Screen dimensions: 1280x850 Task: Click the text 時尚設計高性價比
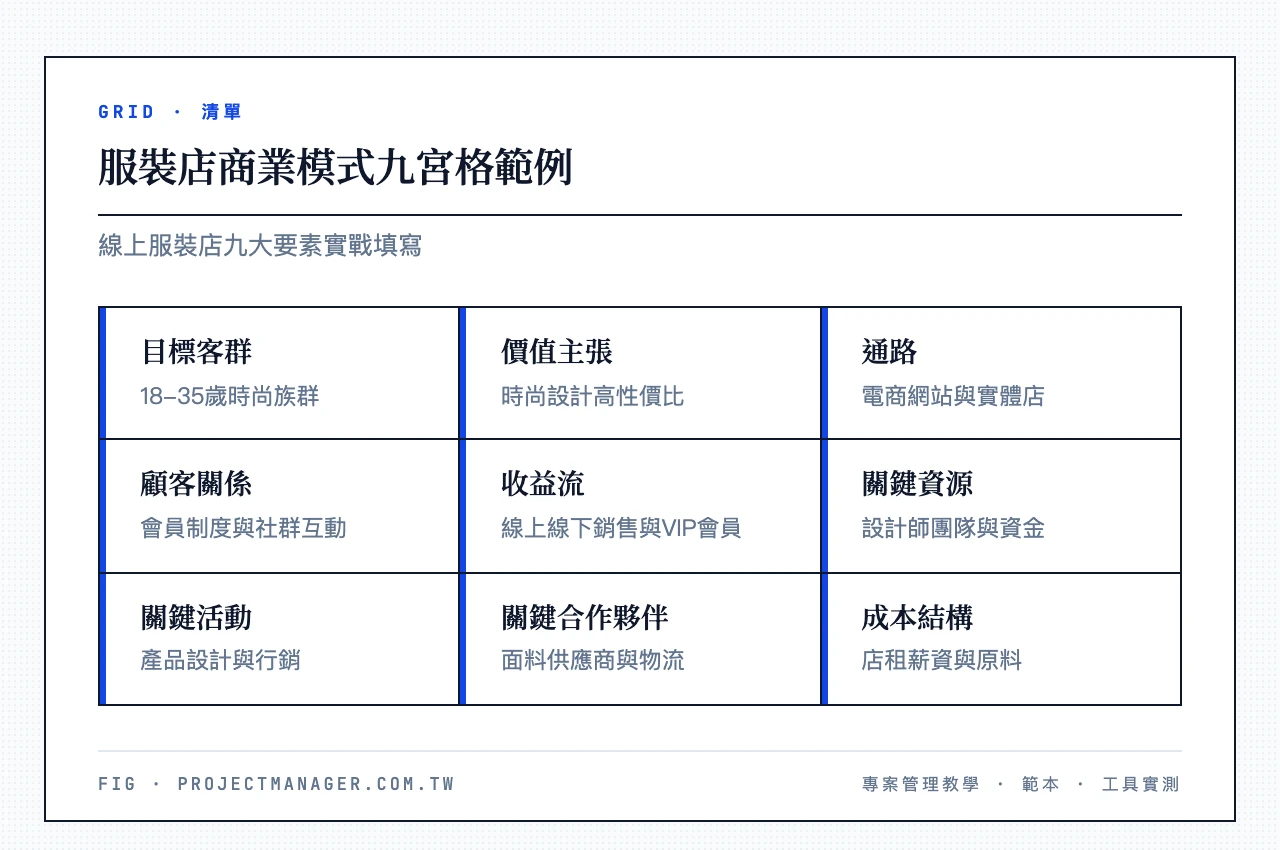click(593, 396)
